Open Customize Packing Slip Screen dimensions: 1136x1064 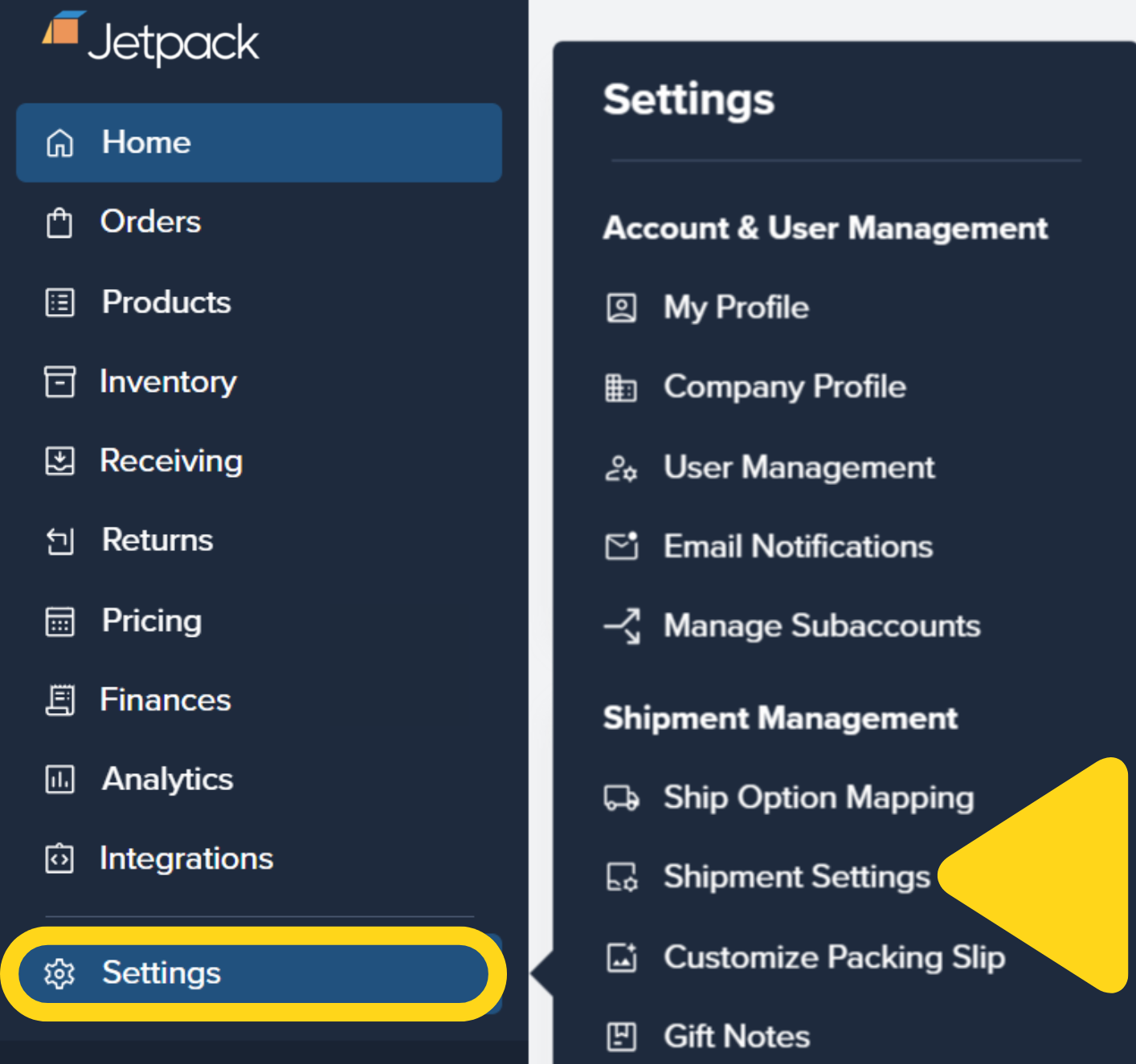(x=834, y=957)
